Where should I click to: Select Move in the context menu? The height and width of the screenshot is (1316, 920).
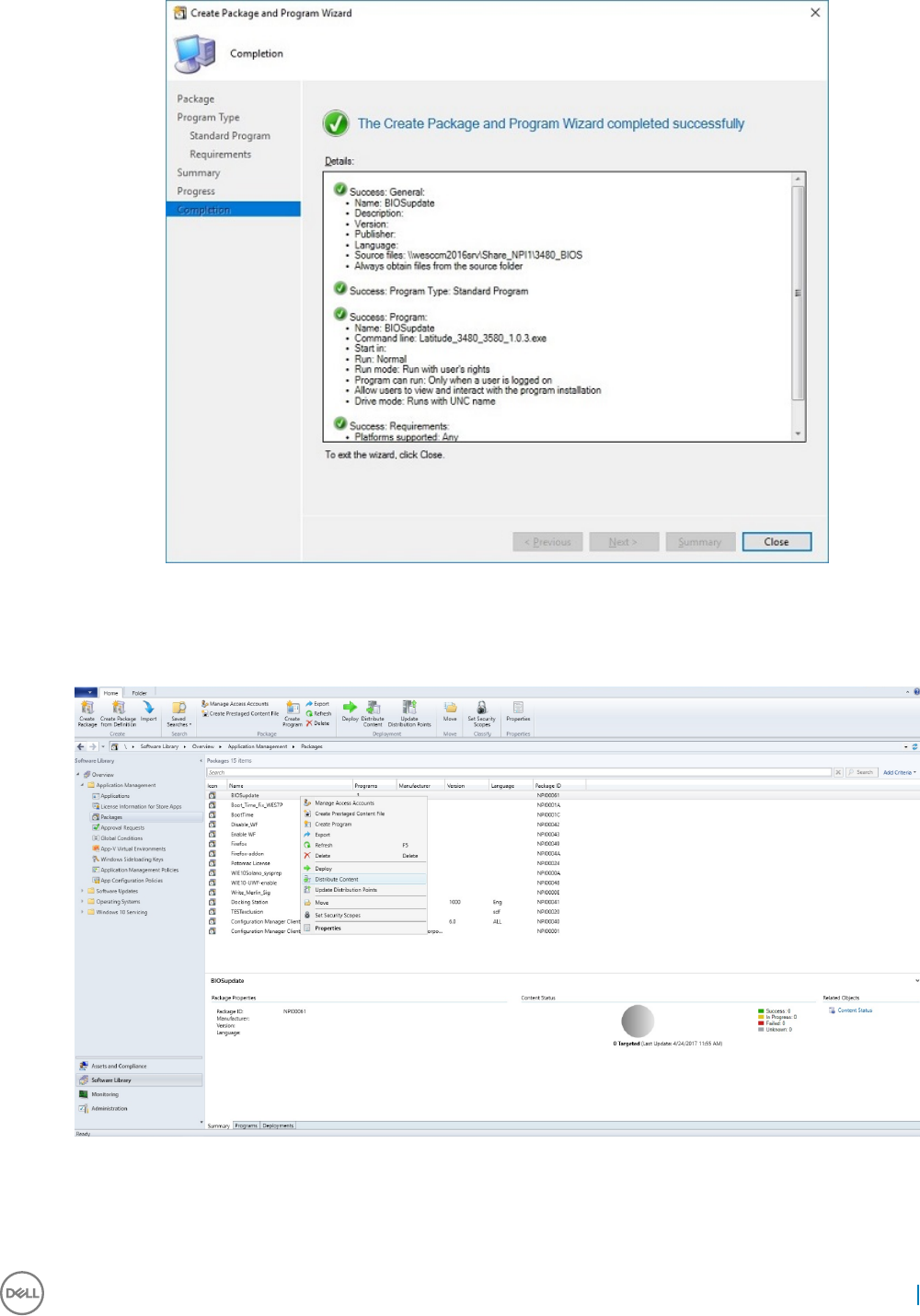point(363,903)
